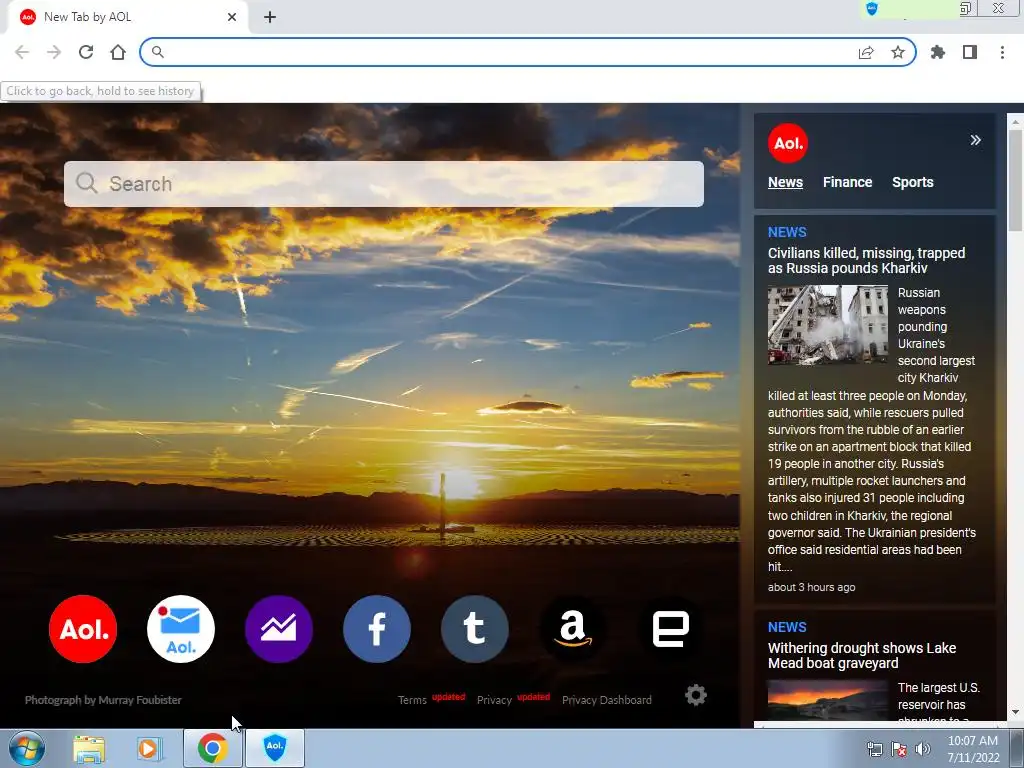Open the Windows Start menu

coord(27,748)
